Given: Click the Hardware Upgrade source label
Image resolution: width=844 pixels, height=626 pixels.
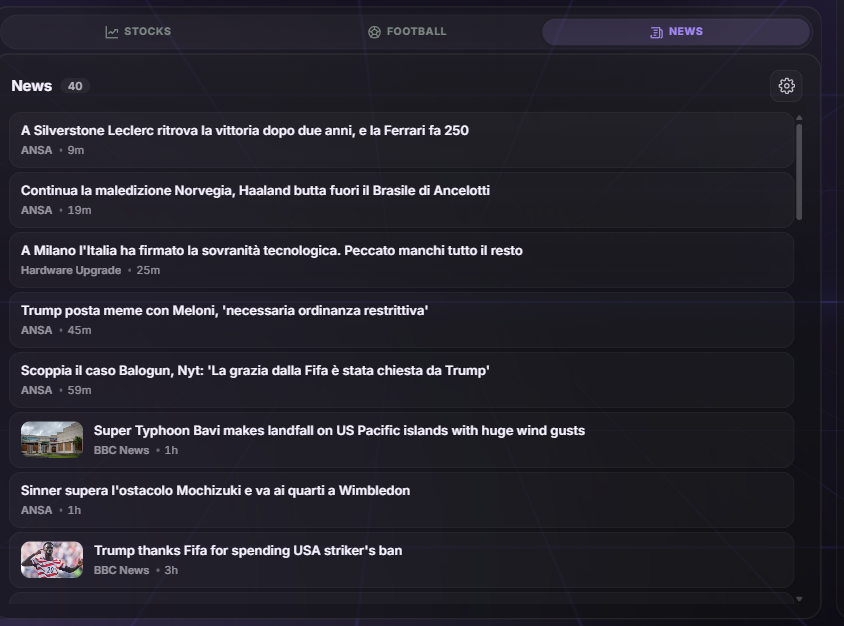Looking at the screenshot, I should [x=71, y=270].
